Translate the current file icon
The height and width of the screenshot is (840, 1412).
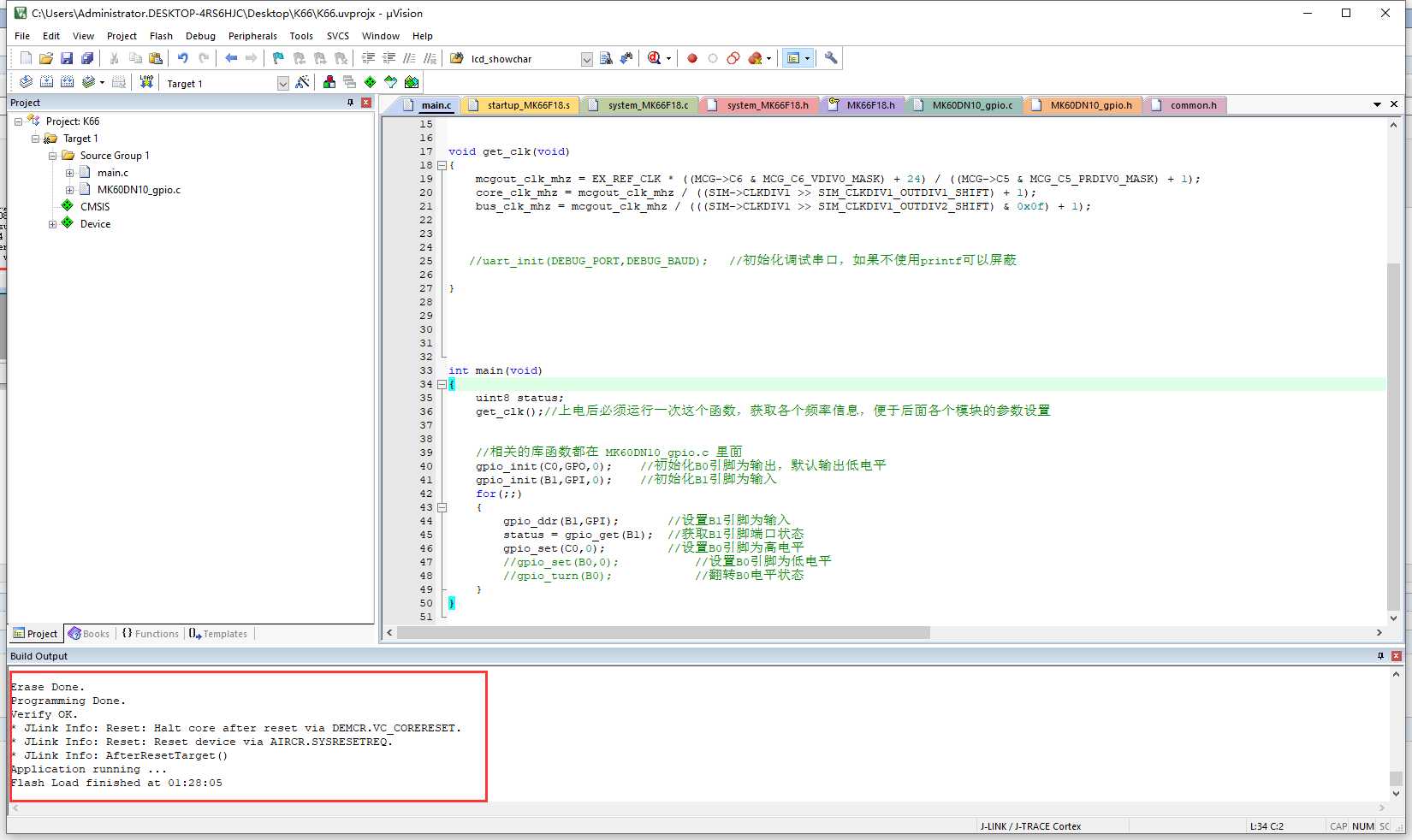(x=26, y=82)
